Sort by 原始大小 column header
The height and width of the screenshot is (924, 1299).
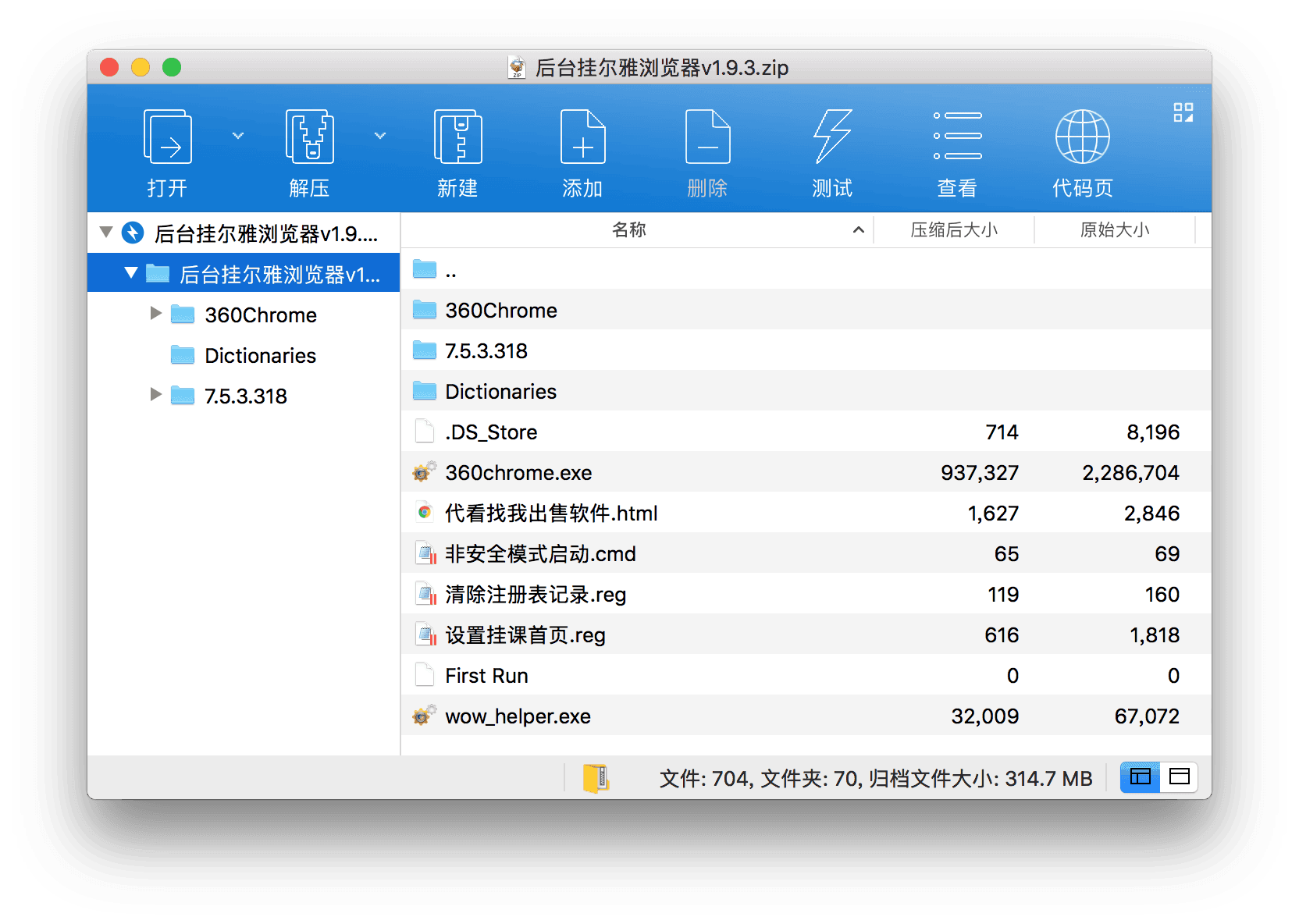(1115, 229)
